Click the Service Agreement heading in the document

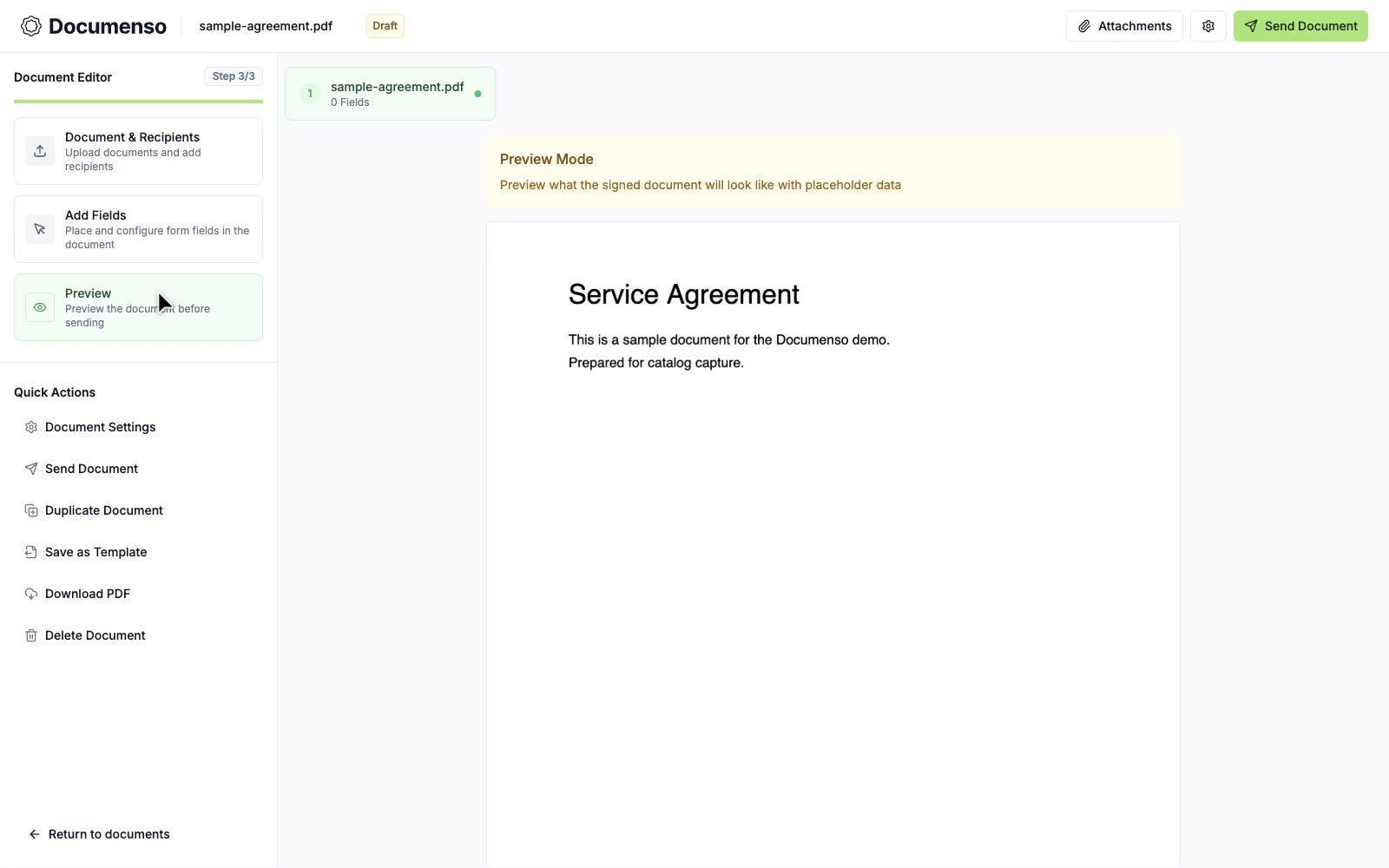[684, 294]
